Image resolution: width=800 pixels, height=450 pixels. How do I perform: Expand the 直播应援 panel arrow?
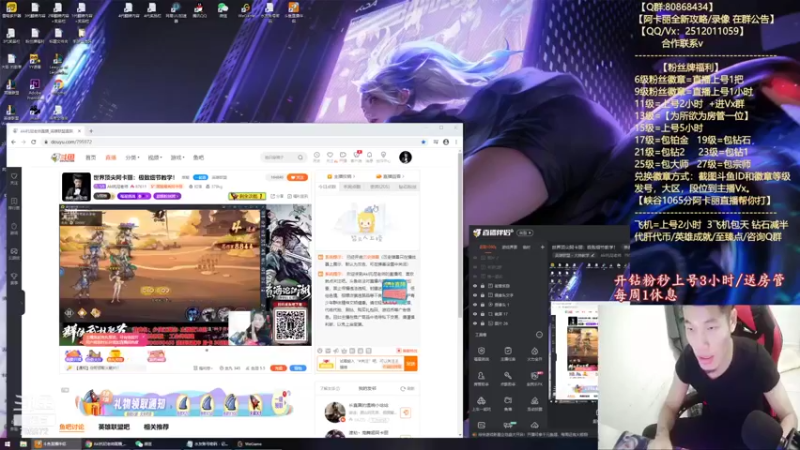click(403, 177)
